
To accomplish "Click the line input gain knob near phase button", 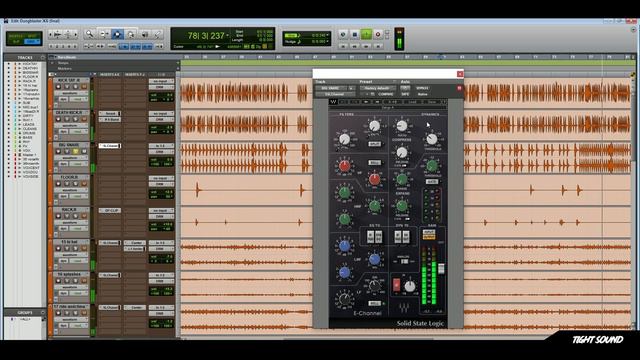I will pyautogui.click(x=409, y=286).
